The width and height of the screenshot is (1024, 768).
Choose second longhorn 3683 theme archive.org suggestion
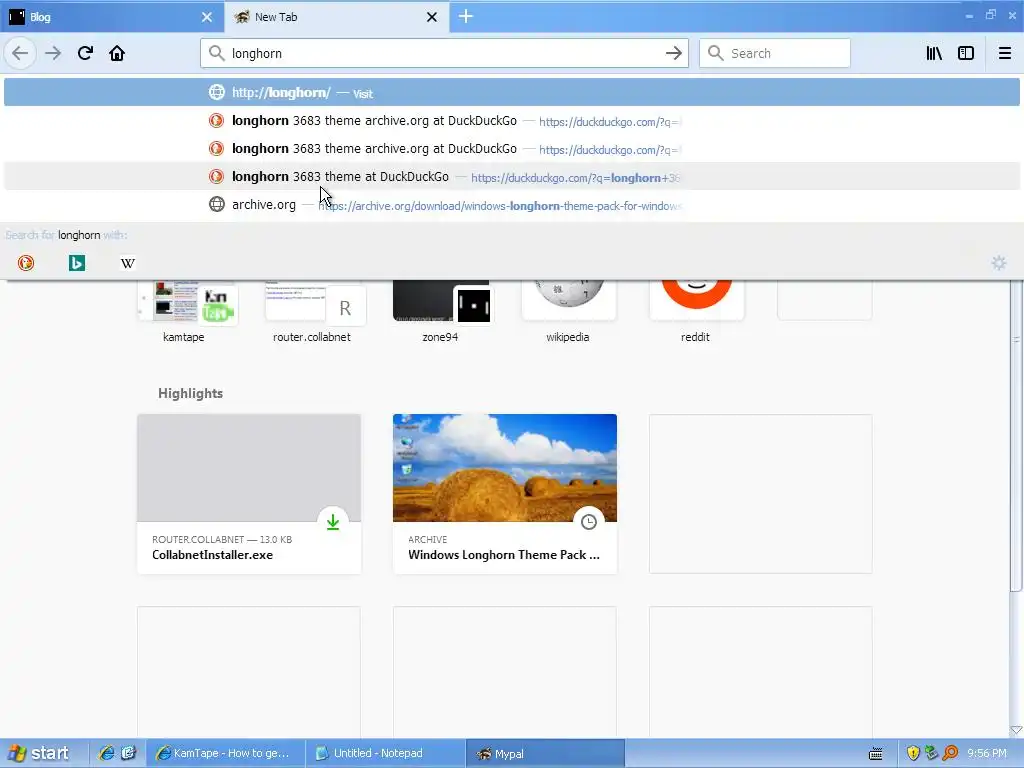click(512, 149)
